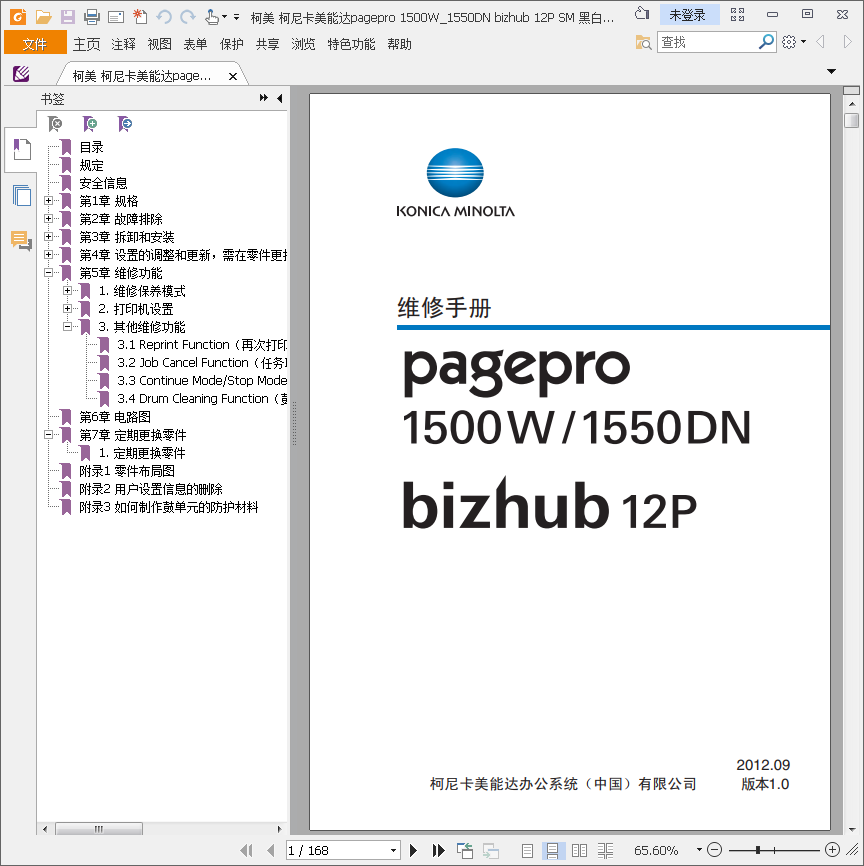This screenshot has width=864, height=866.
Task: Select 附录1 零件布局图 bookmark
Action: click(x=127, y=471)
